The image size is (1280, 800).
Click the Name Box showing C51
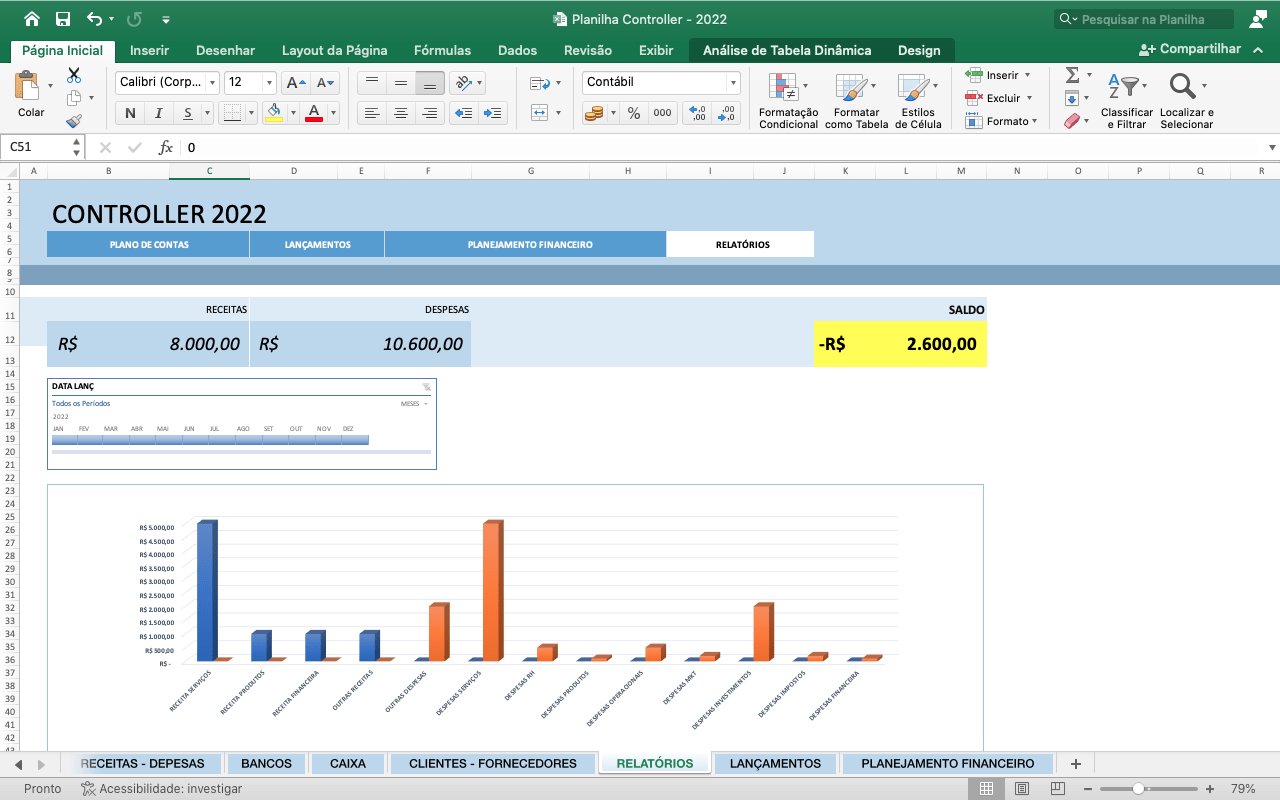[44, 147]
